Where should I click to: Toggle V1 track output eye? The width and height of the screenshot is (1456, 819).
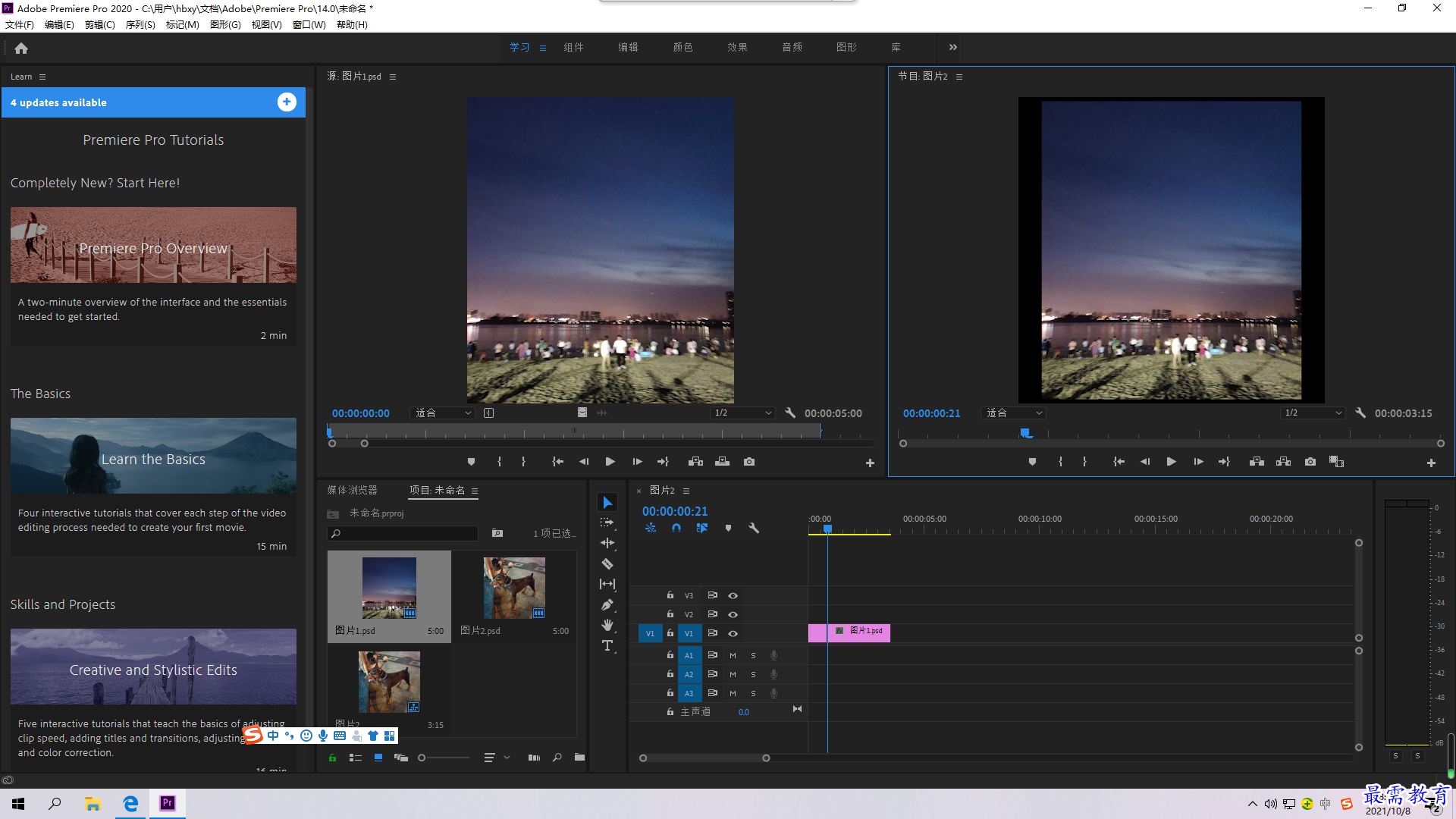[x=733, y=633]
